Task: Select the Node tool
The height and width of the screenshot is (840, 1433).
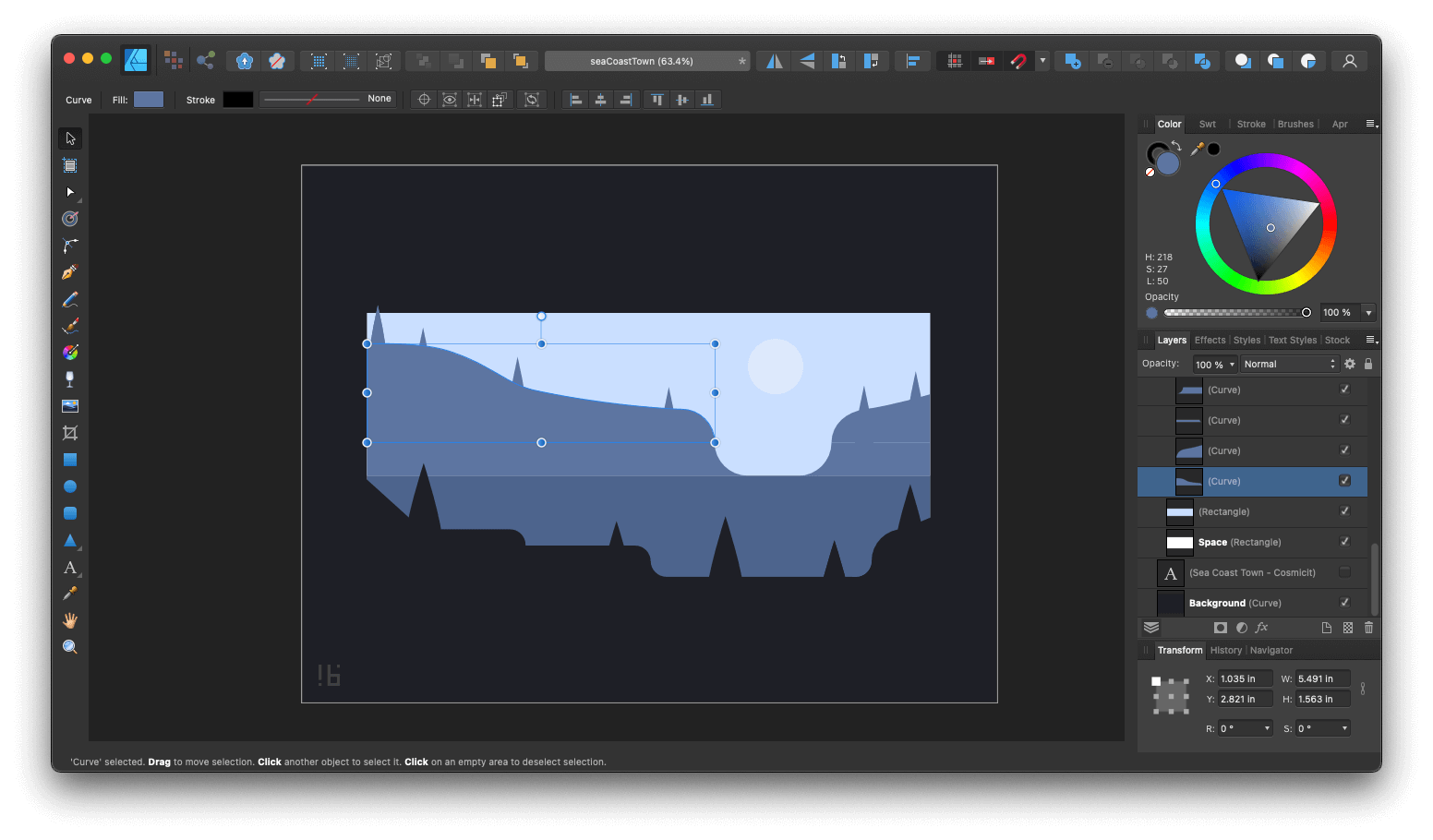Action: pos(69,192)
